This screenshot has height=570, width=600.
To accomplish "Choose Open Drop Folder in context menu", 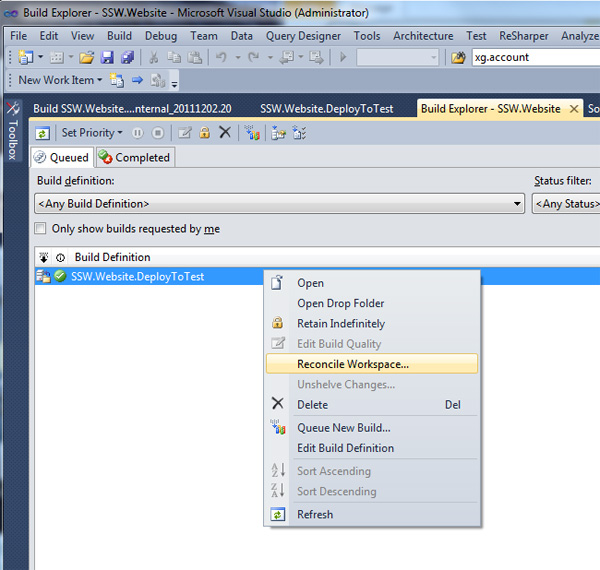I will [340, 303].
